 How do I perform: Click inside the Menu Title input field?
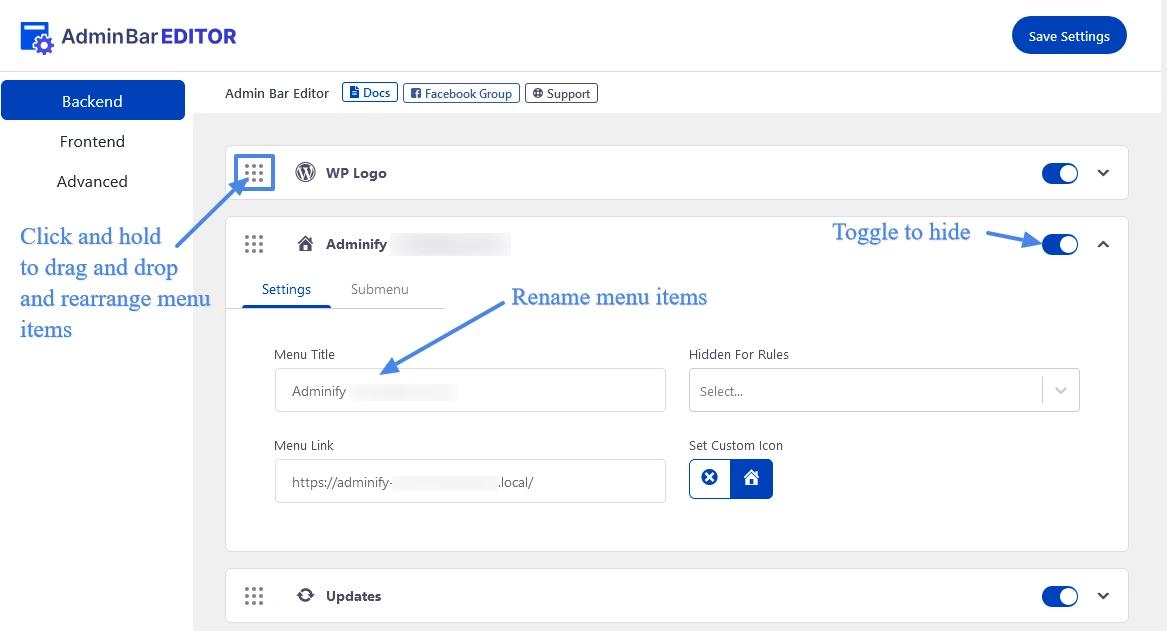(470, 390)
